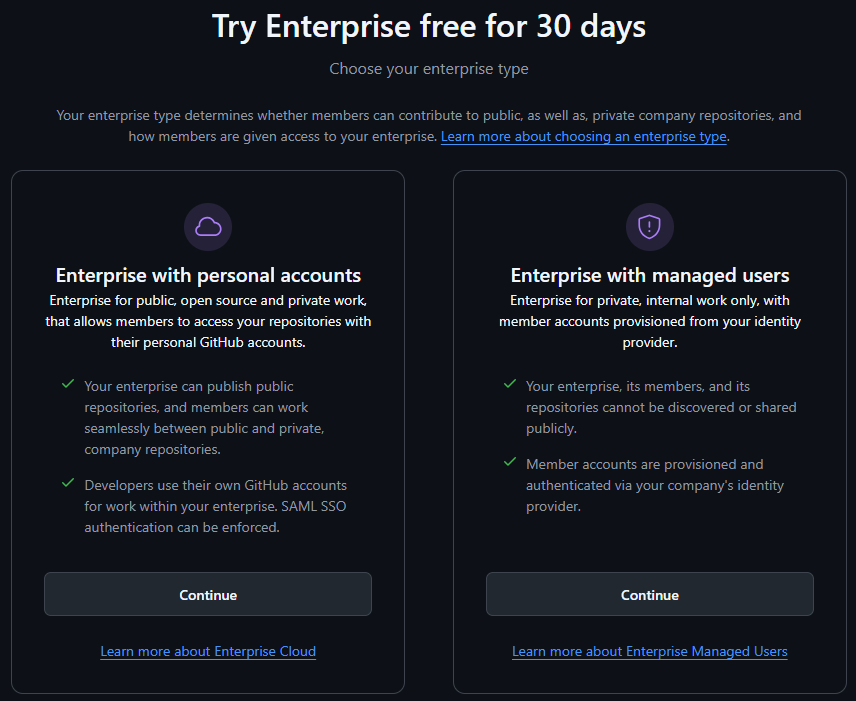Click the green checkmark beside public repositories benefit
The width and height of the screenshot is (856, 701).
(x=68, y=384)
